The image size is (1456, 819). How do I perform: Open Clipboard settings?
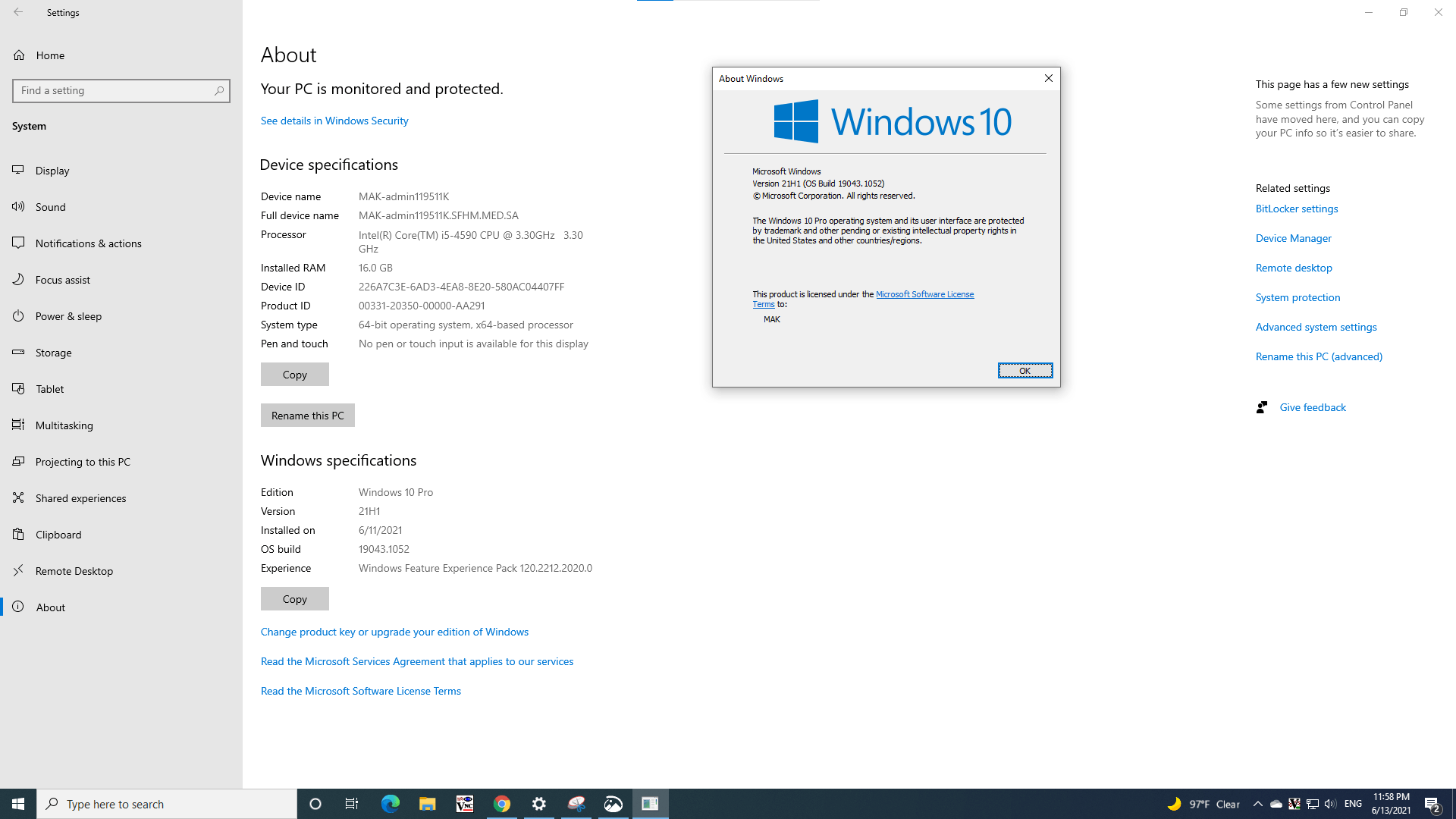(121, 535)
